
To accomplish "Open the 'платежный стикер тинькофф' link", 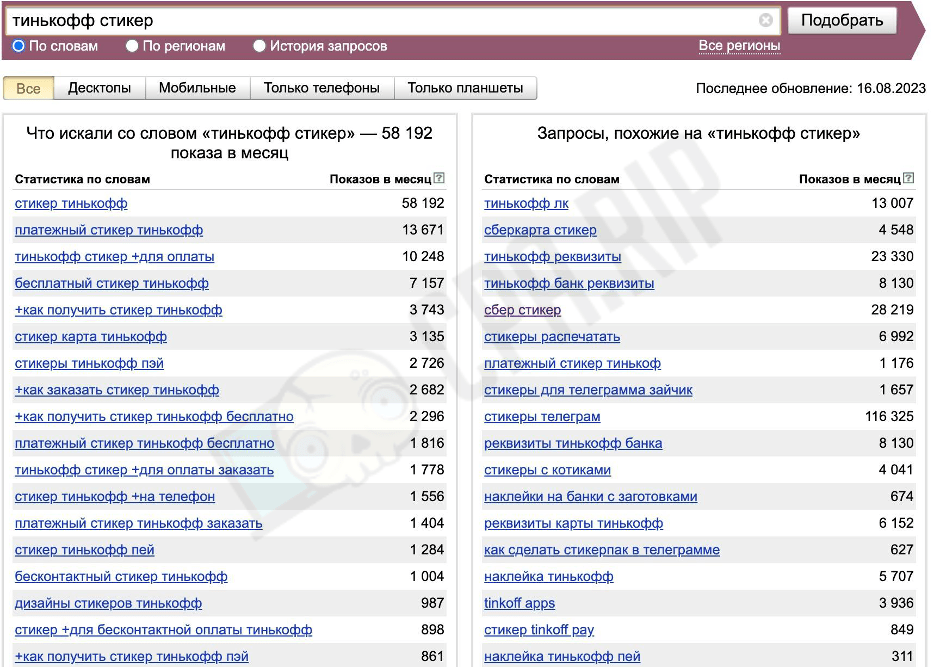I will [x=109, y=230].
